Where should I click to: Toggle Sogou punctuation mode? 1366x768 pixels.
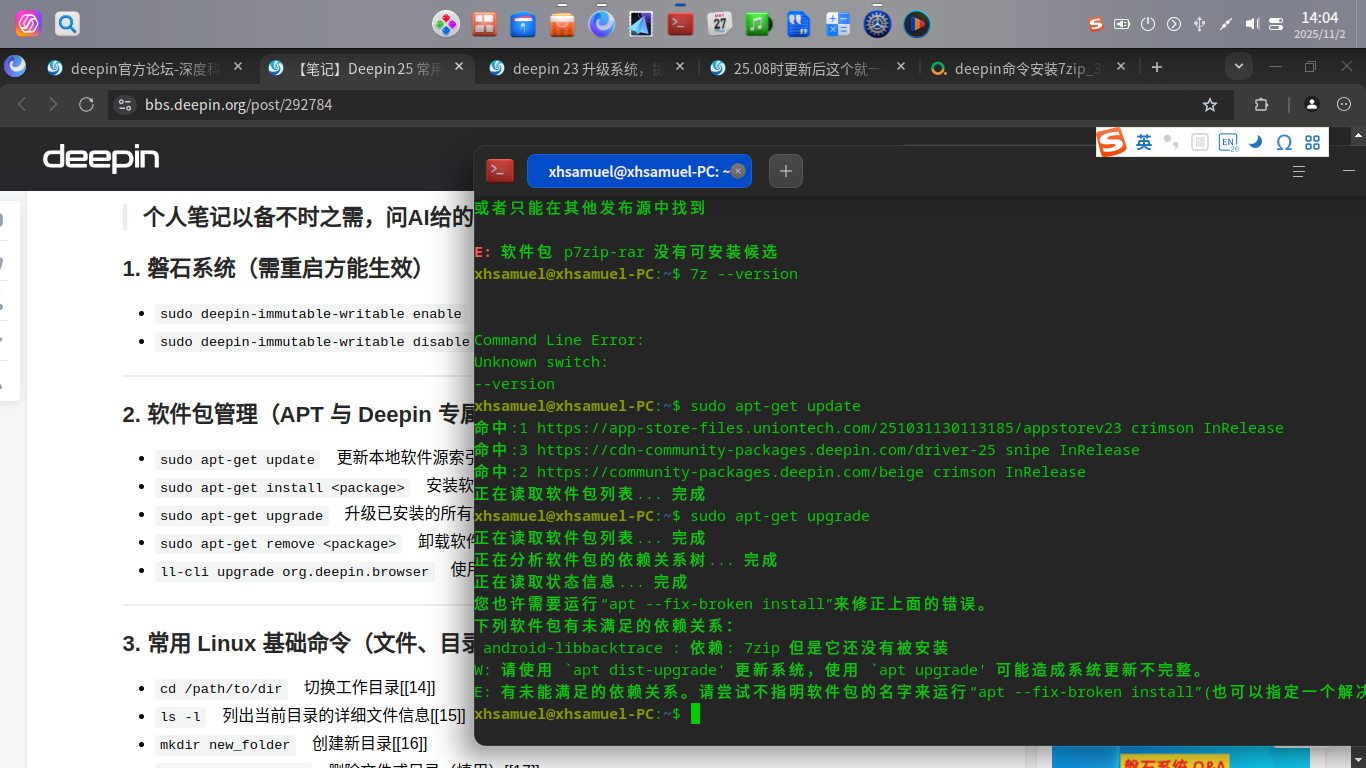[1171, 143]
